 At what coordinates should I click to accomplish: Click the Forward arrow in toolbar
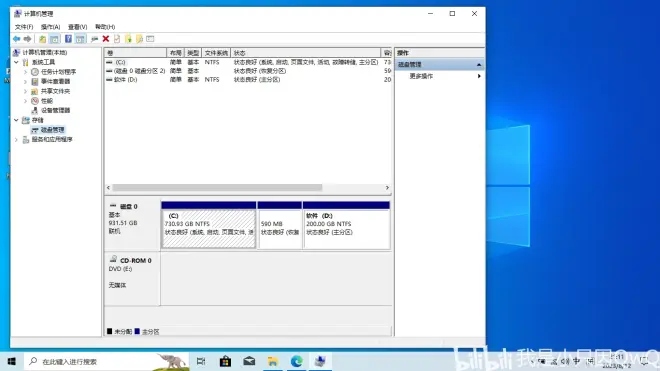coord(27,39)
